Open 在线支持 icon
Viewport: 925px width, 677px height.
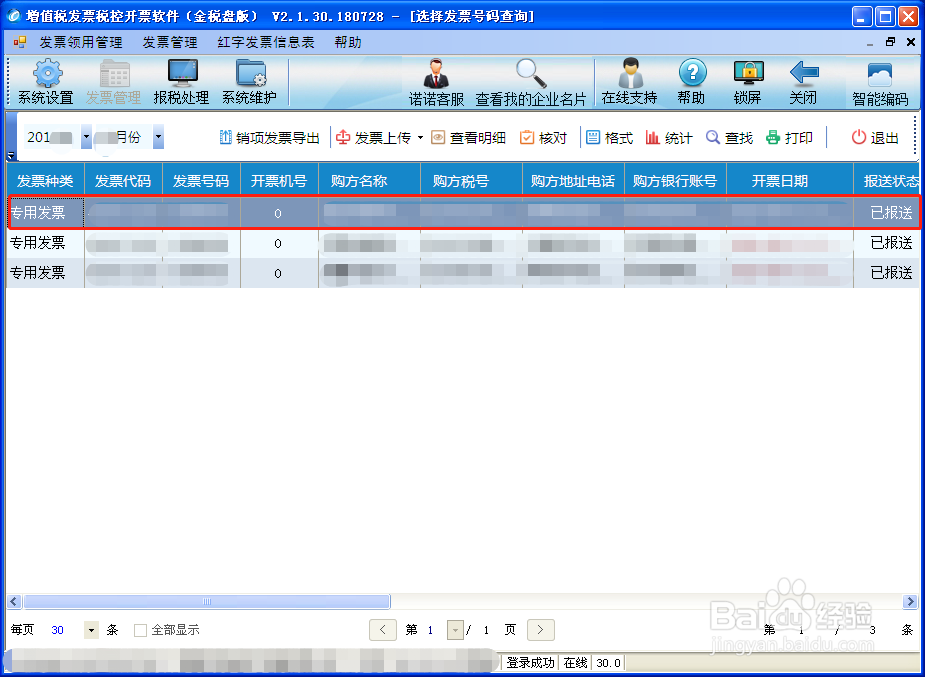(630, 74)
